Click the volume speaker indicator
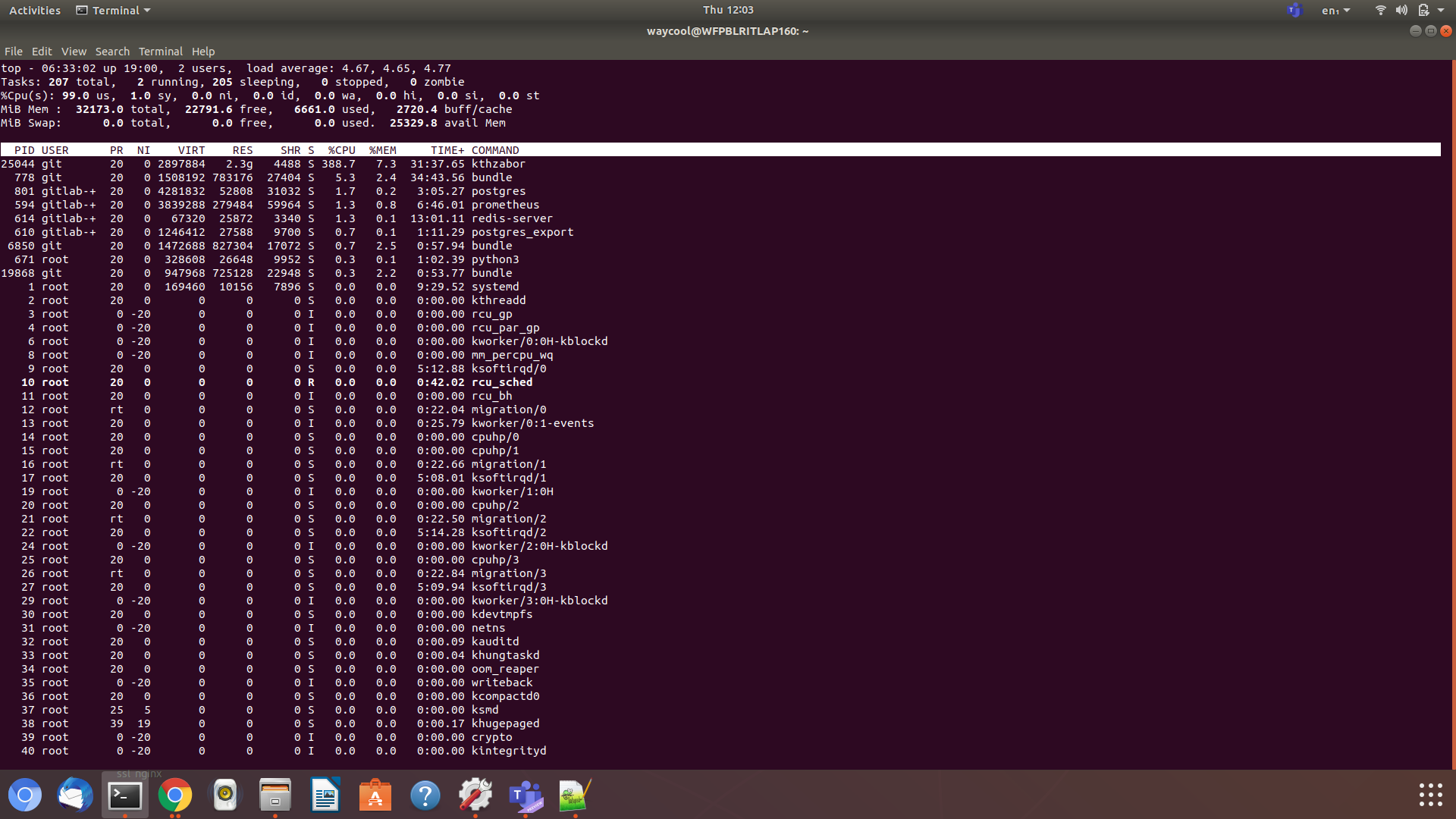 1401,11
